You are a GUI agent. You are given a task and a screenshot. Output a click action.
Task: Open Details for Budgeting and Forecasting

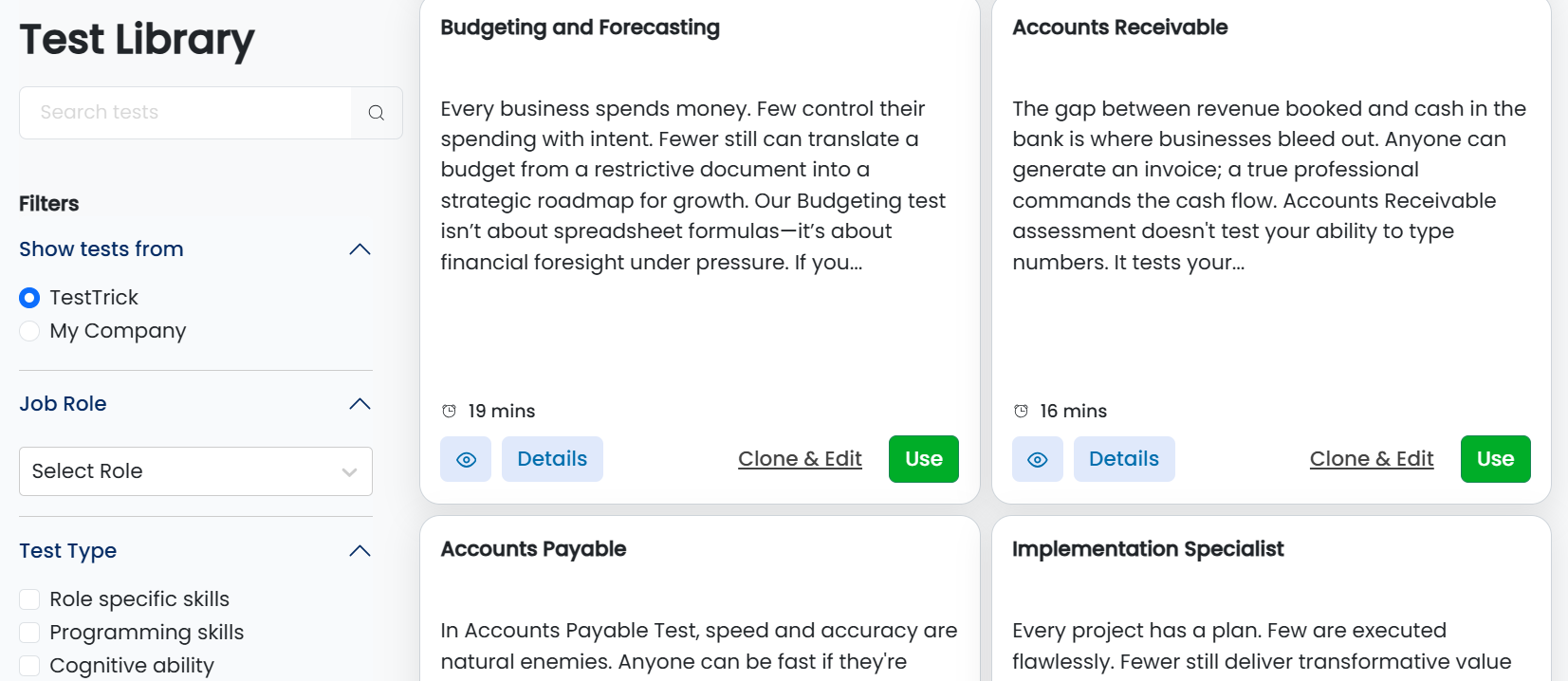coord(552,459)
